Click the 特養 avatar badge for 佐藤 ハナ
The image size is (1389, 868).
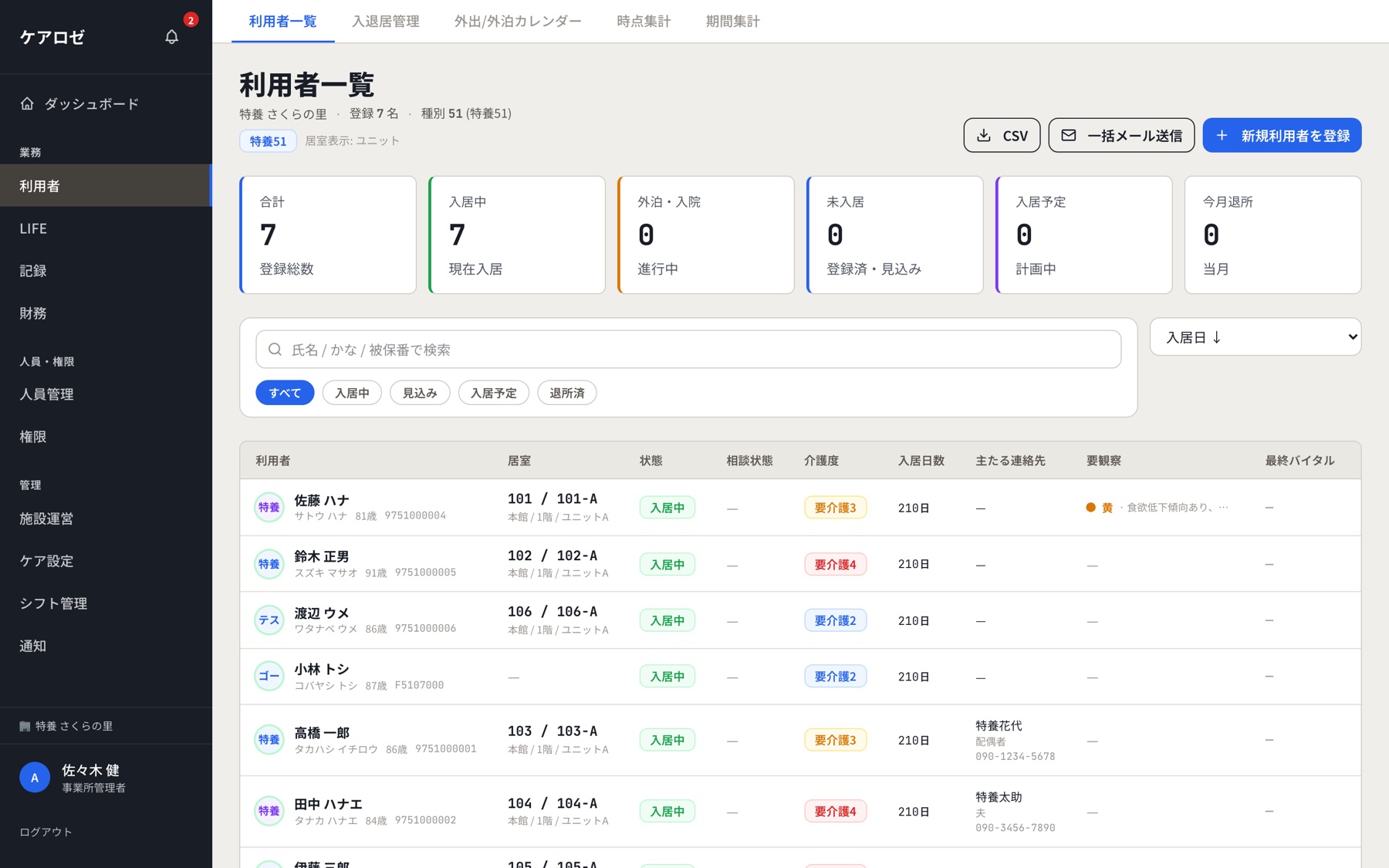click(269, 507)
